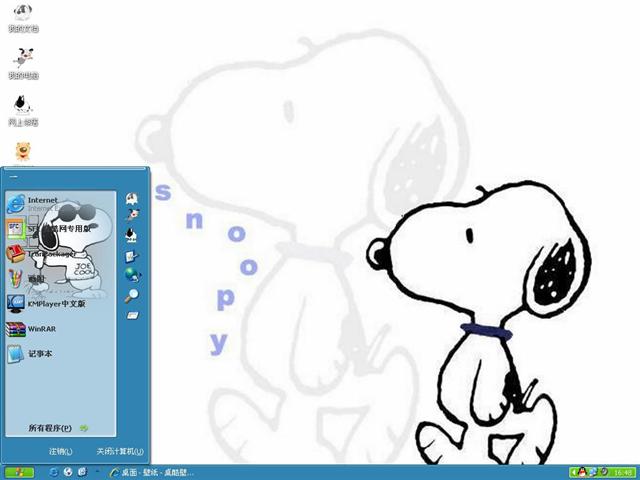Open Notepad (记事本) from start menu

(61, 354)
